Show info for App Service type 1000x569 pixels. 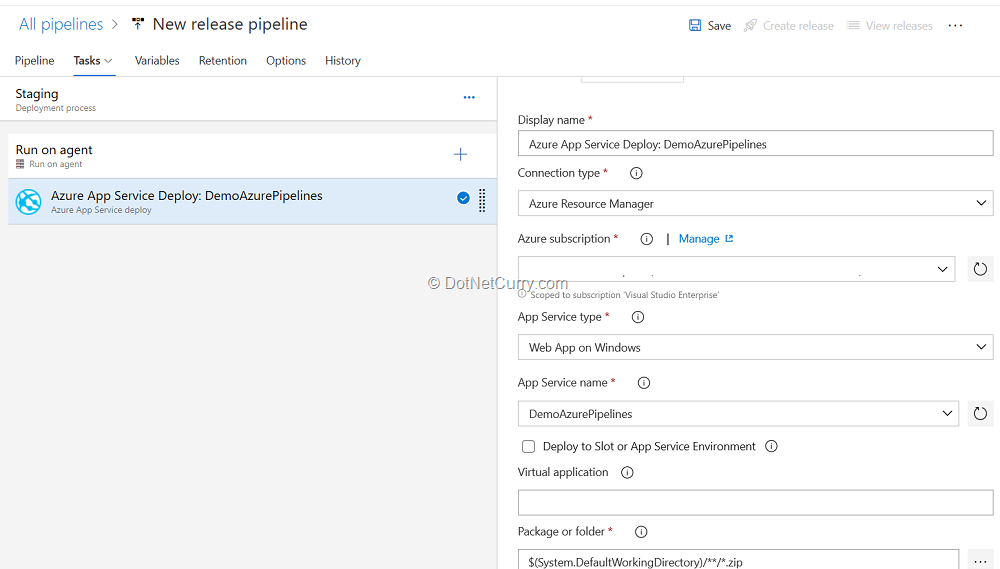coord(638,317)
